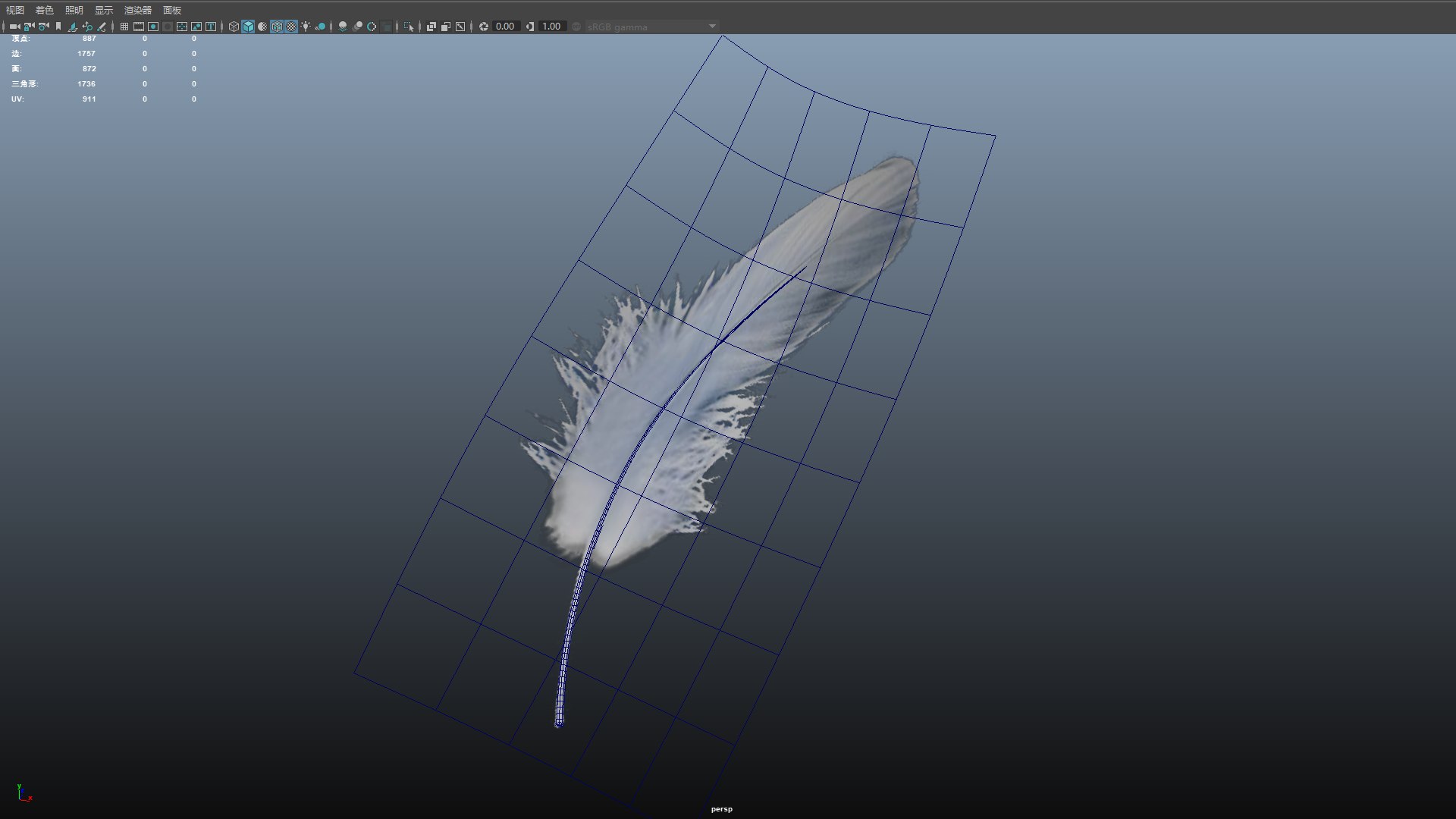
Task: Toggle the Safe Title icon
Action: (211, 27)
